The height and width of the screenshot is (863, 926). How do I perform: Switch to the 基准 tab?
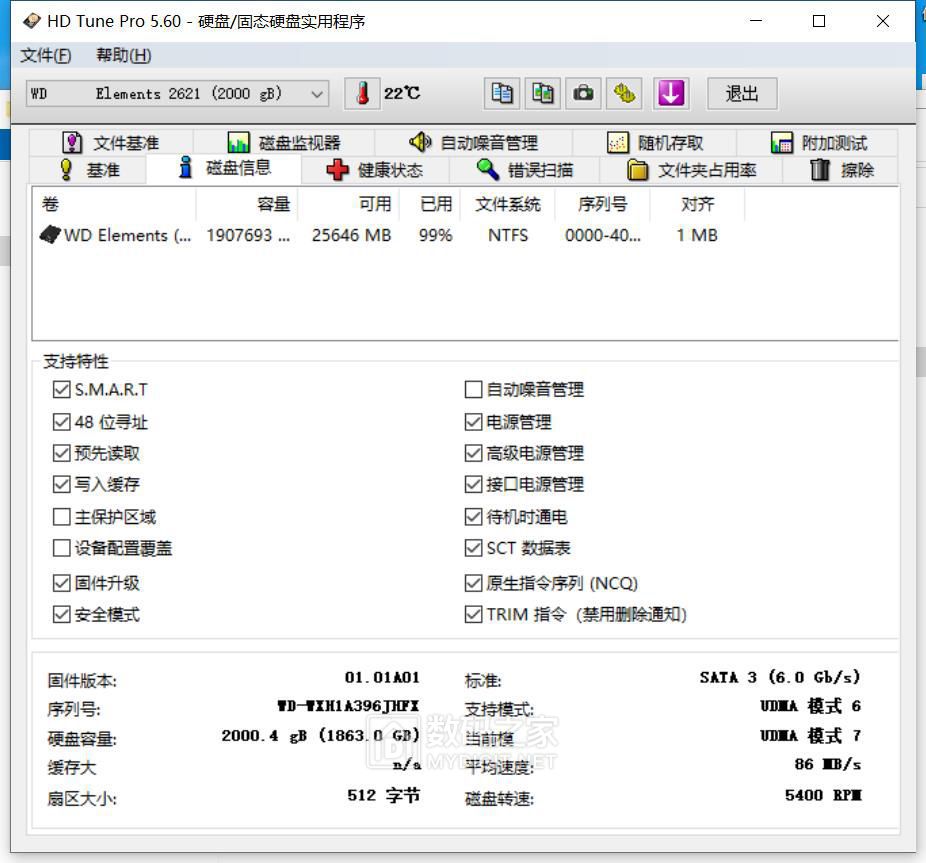[x=89, y=170]
